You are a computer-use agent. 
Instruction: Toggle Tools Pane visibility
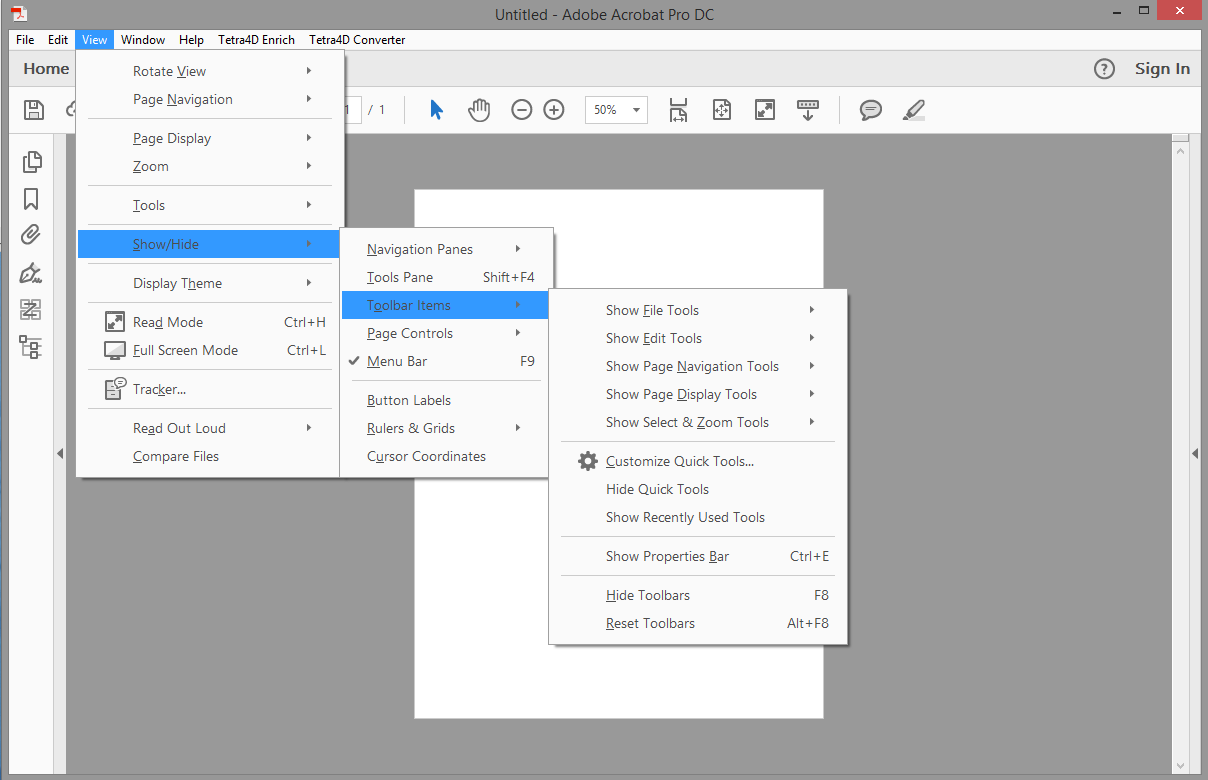tap(444, 277)
